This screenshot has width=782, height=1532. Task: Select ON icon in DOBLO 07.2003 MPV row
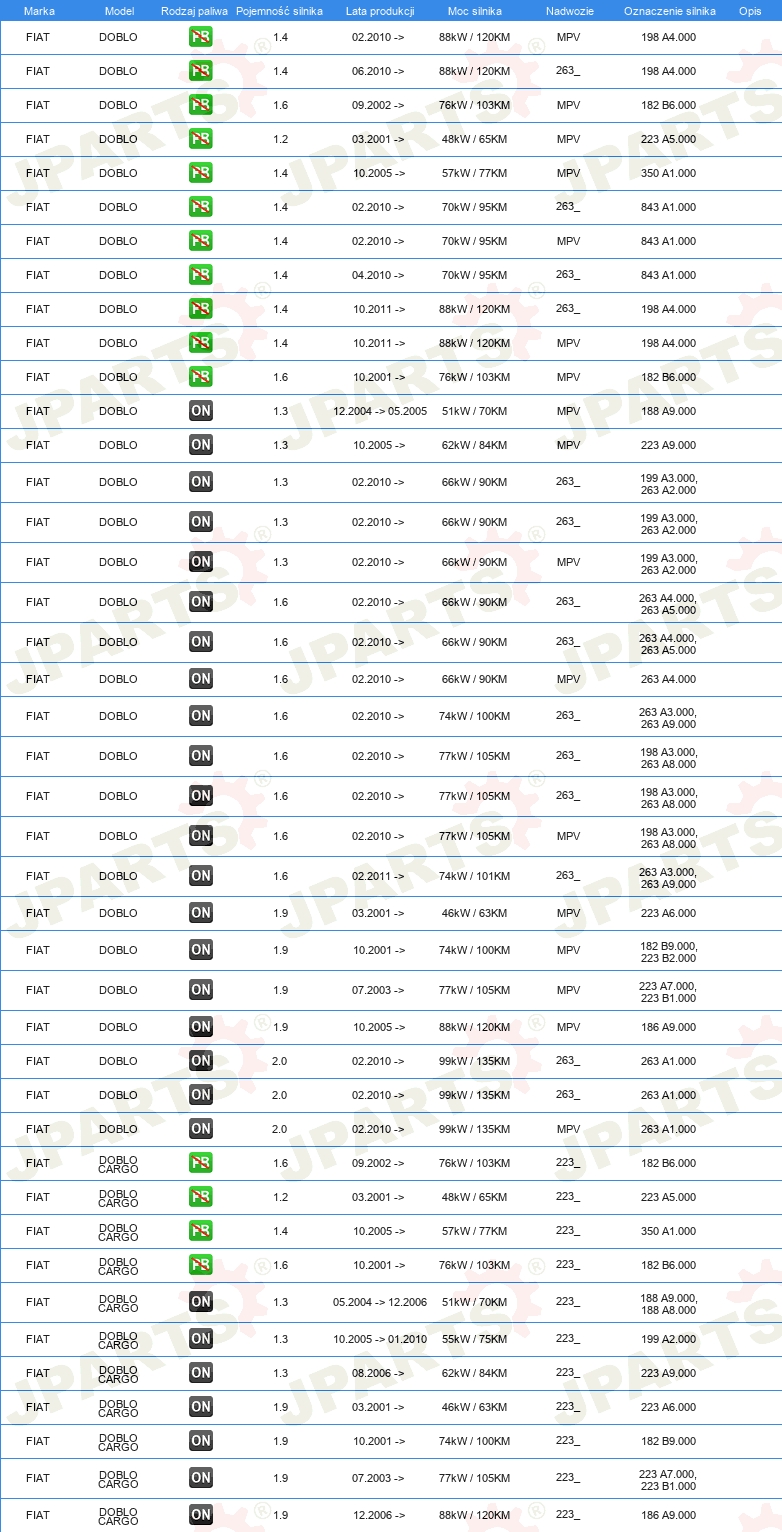point(201,990)
